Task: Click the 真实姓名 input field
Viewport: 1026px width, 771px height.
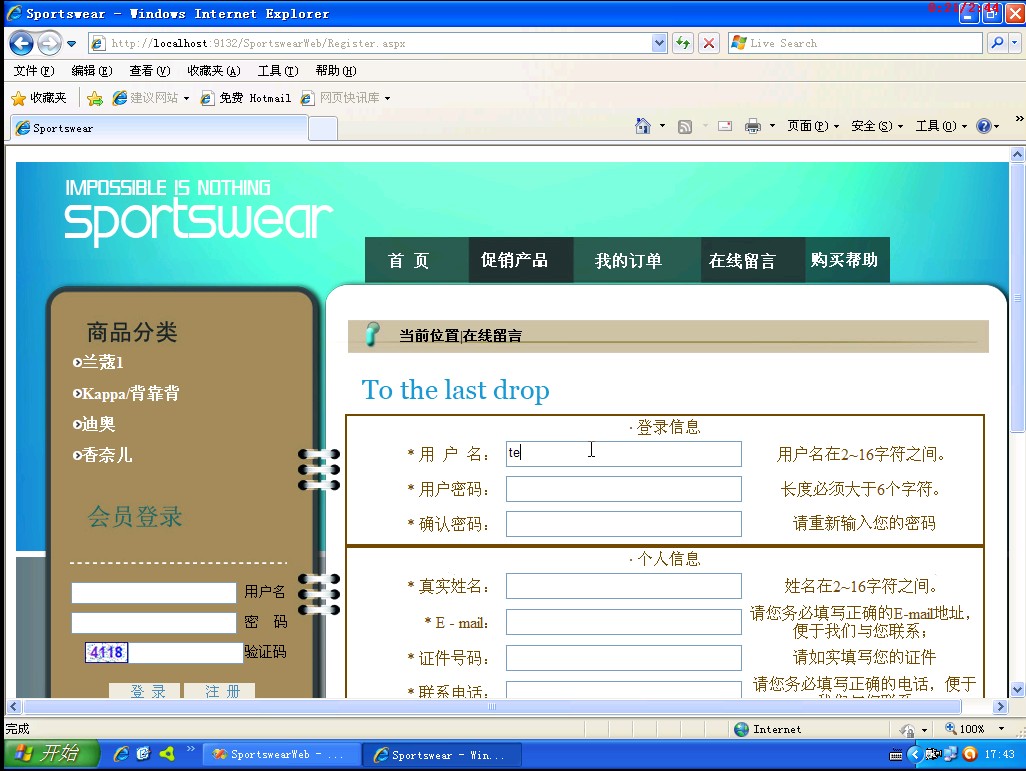Action: click(x=624, y=586)
